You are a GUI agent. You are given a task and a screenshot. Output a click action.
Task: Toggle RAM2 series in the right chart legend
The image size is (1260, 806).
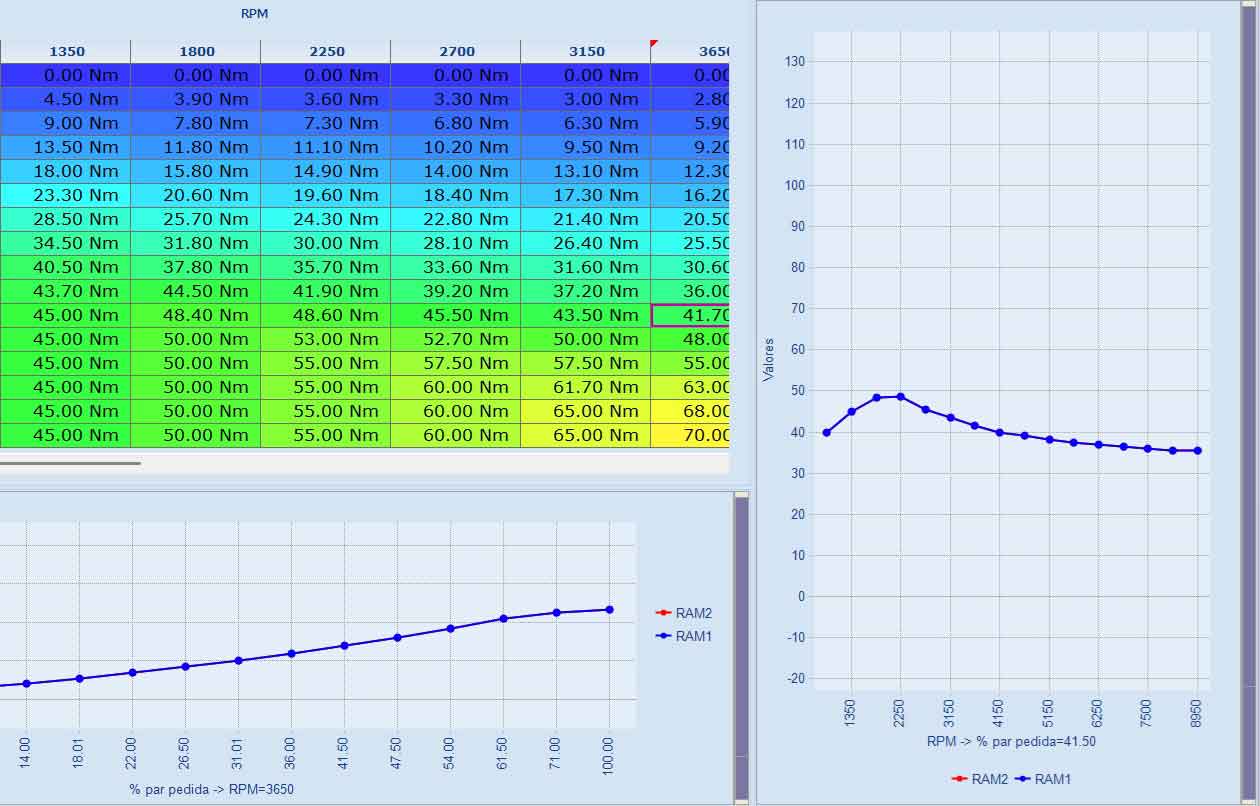pos(980,779)
